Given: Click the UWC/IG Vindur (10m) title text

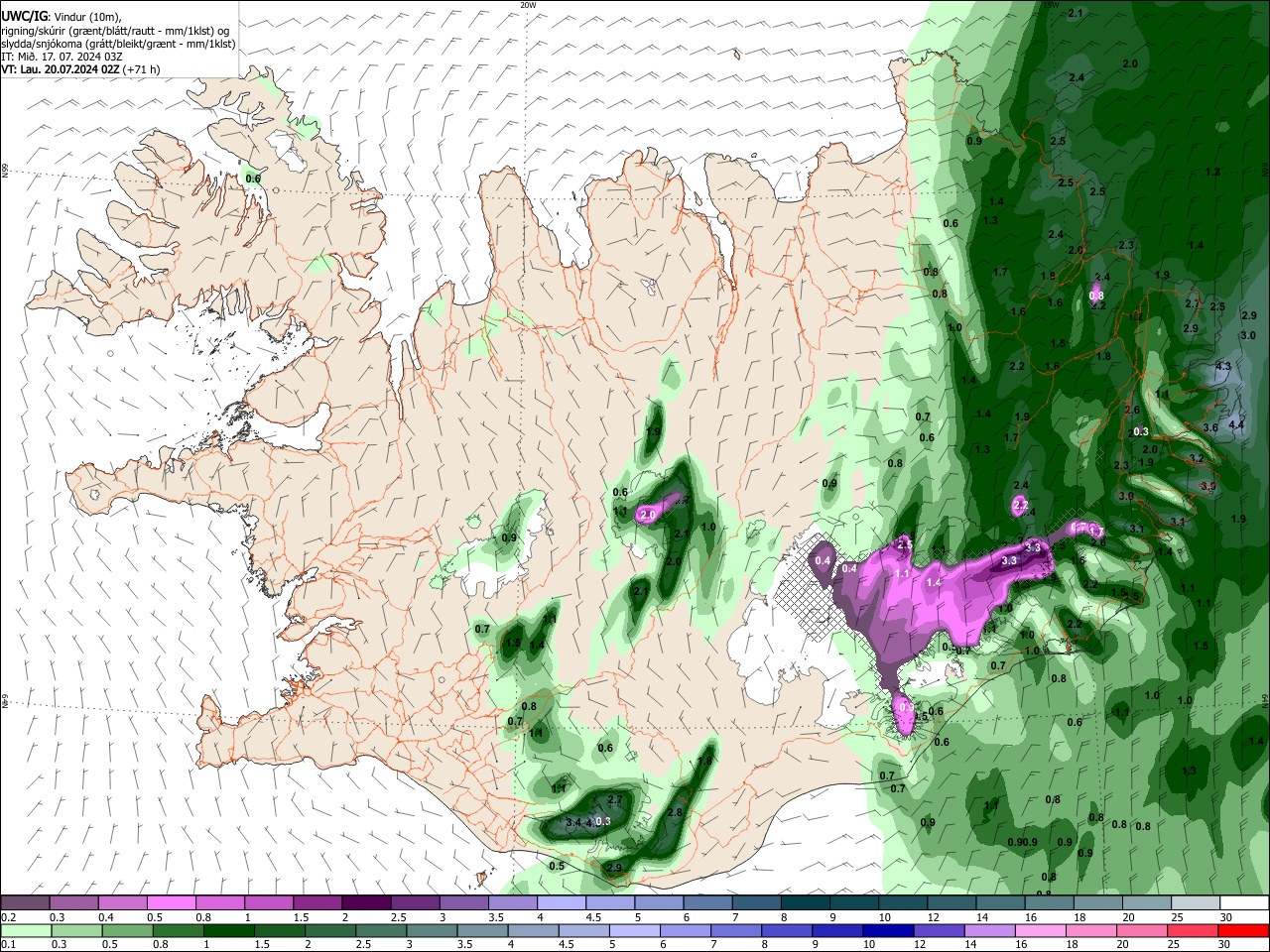Looking at the screenshot, I should 60,17.
